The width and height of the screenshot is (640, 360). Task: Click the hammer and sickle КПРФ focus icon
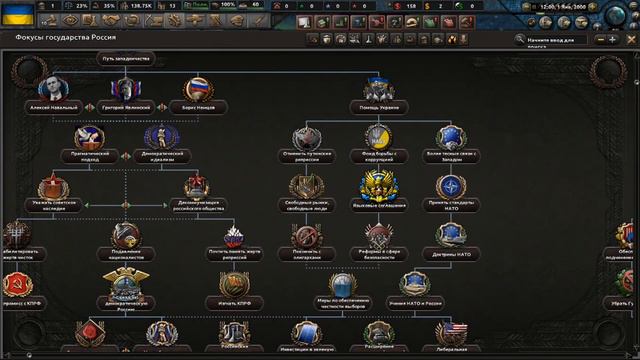[17, 284]
